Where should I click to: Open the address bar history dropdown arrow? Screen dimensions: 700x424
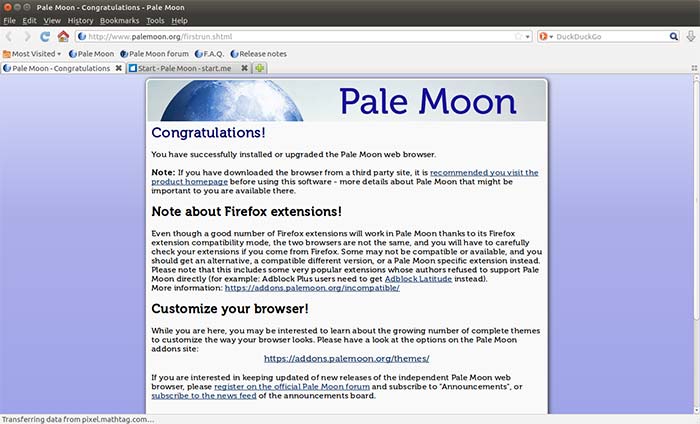pyautogui.click(x=528, y=37)
